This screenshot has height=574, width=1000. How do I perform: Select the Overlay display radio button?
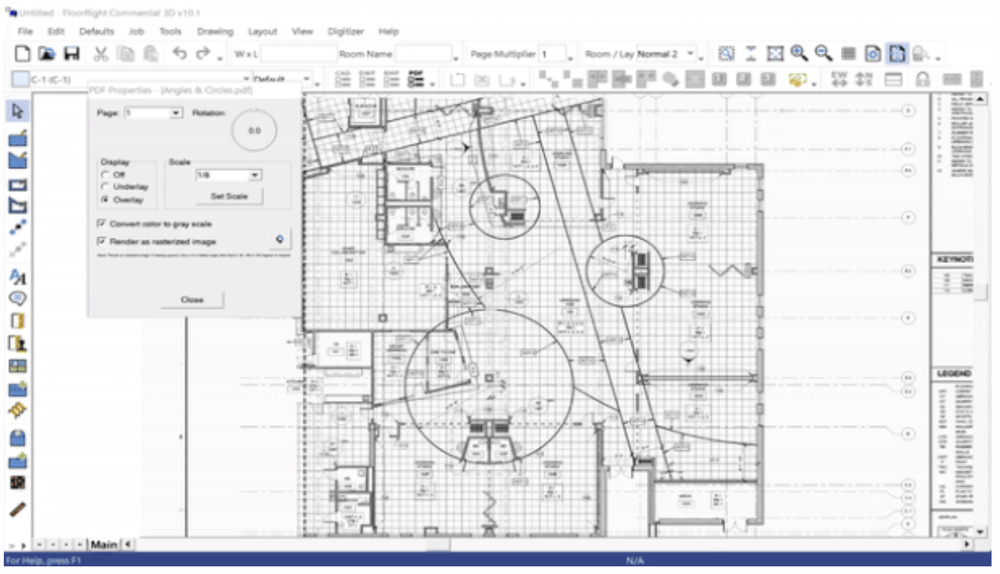pyautogui.click(x=105, y=200)
